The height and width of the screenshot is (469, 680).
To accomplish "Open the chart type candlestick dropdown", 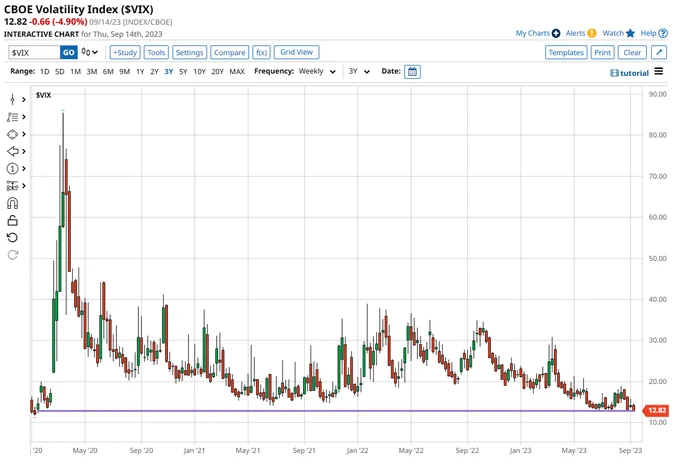I will (x=90, y=52).
